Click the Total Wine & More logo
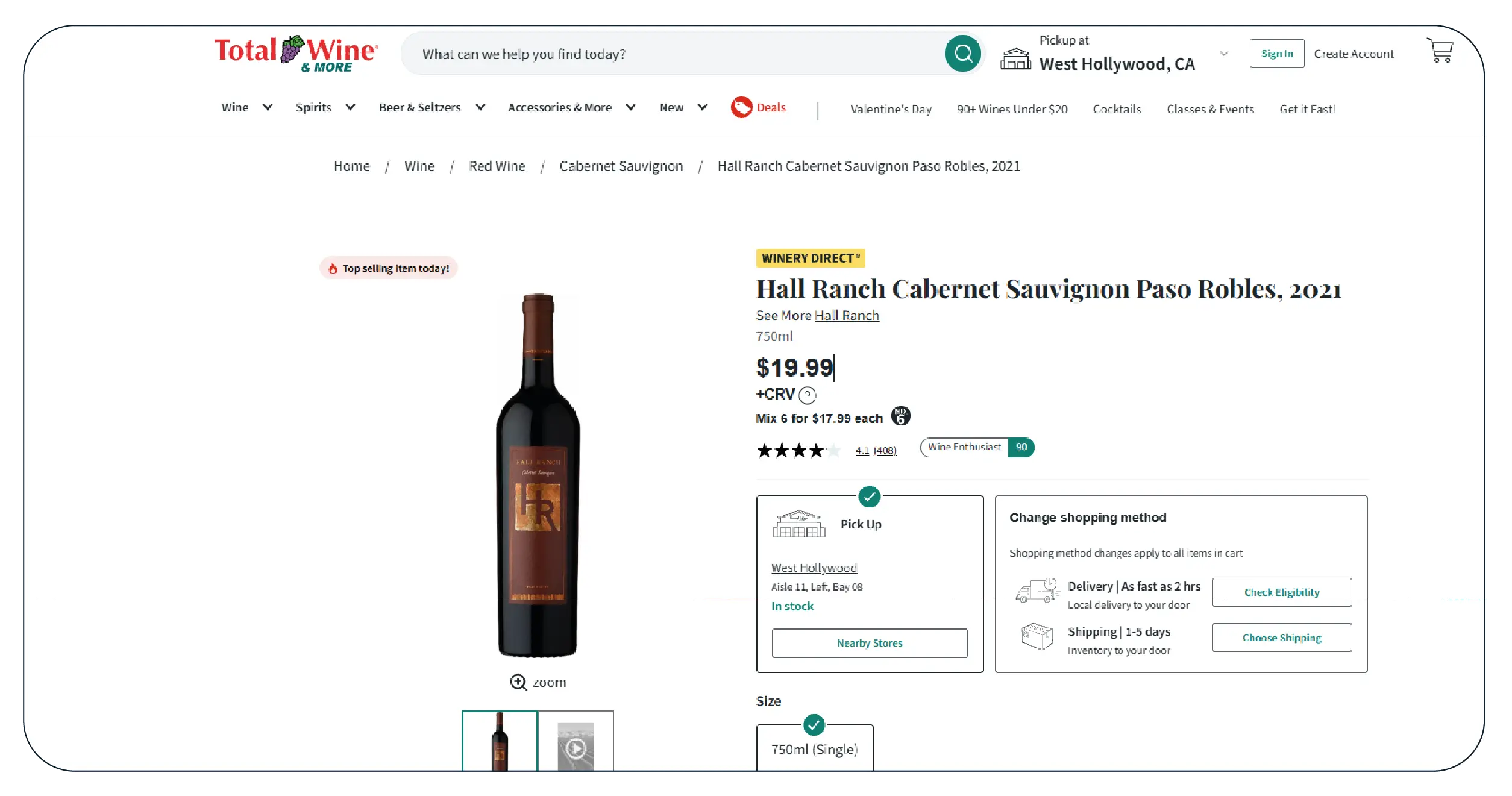The width and height of the screenshot is (1512, 796). [x=296, y=53]
